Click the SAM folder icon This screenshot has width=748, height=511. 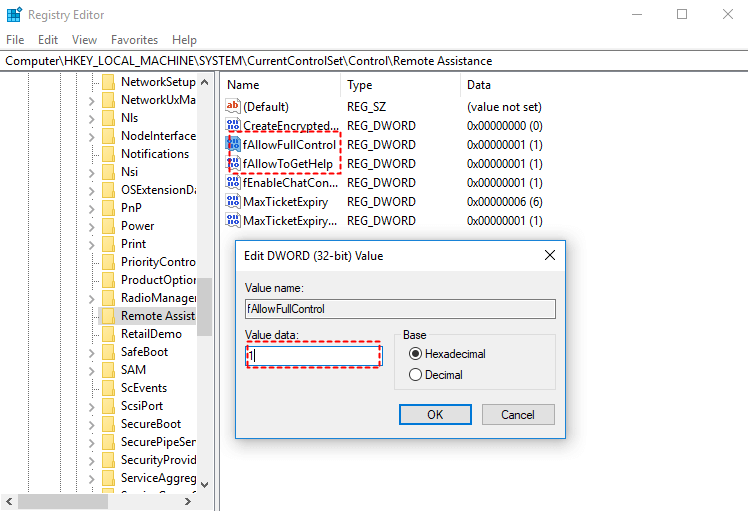click(x=109, y=370)
